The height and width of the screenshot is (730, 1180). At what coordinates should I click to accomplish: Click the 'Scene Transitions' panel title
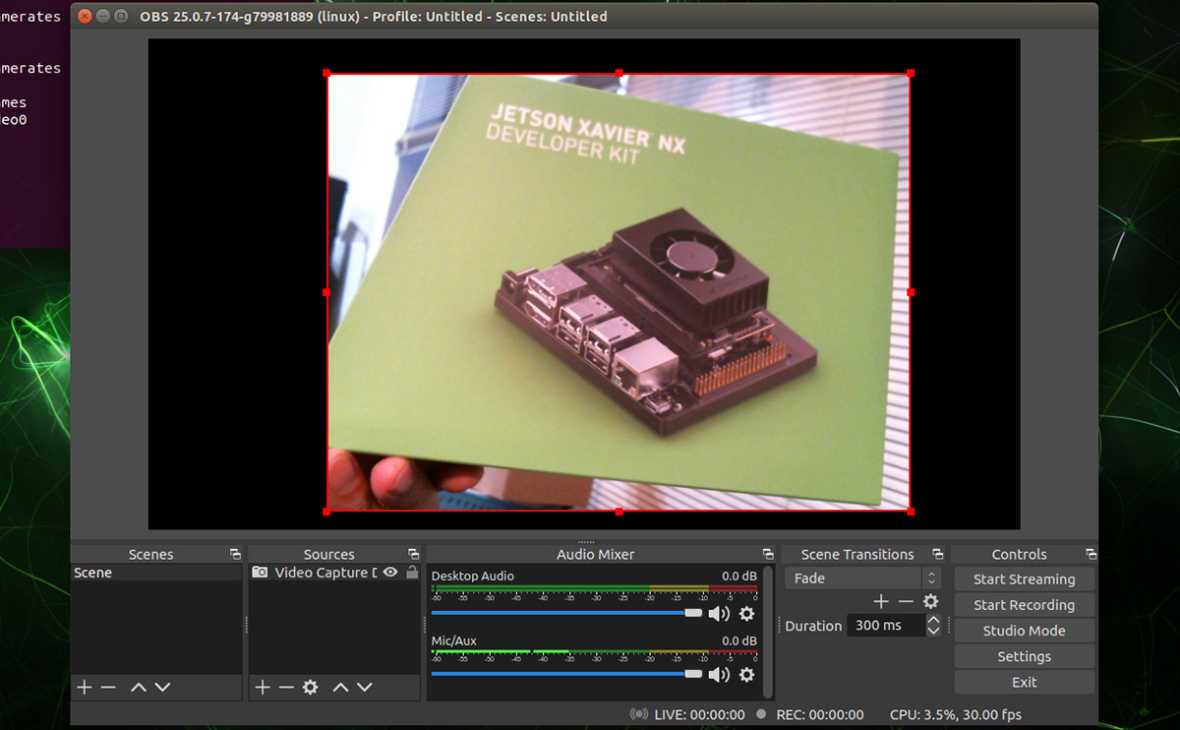coord(857,554)
